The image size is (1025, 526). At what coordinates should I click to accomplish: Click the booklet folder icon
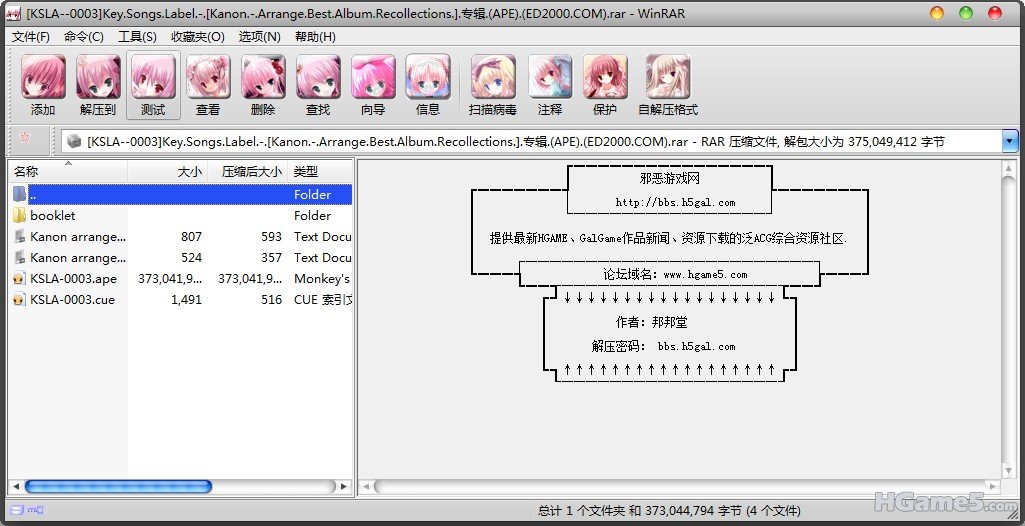20,215
